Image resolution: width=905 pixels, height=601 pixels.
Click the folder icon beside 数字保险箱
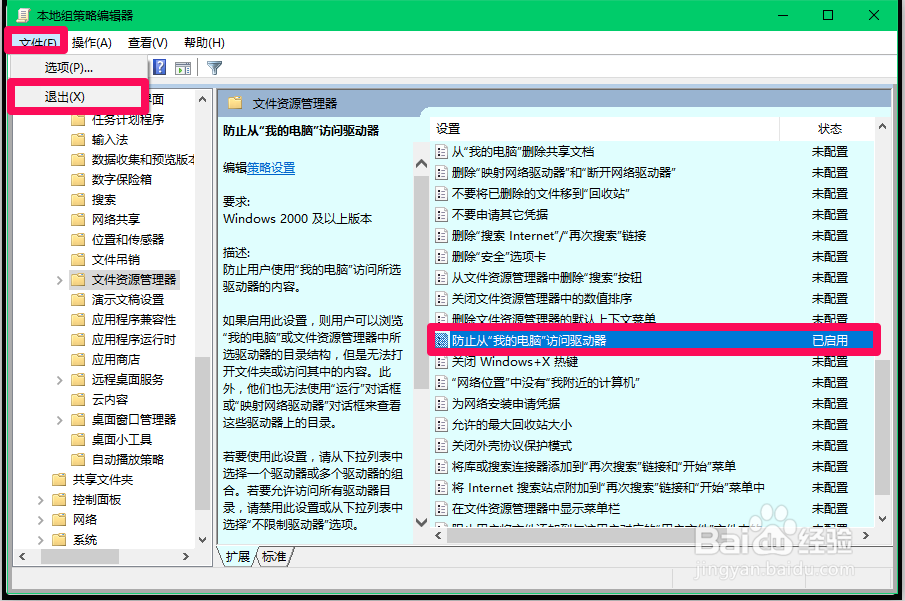78,180
